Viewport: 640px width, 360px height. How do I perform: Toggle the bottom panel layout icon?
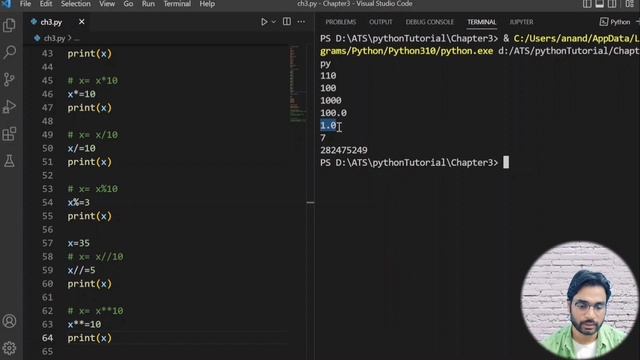600,4
